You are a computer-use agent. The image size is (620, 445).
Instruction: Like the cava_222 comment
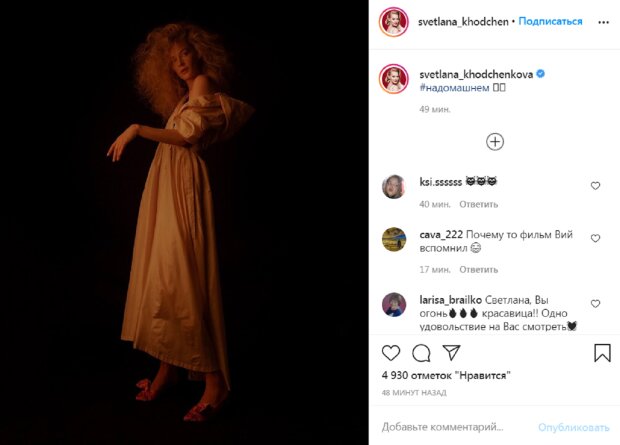tap(595, 238)
